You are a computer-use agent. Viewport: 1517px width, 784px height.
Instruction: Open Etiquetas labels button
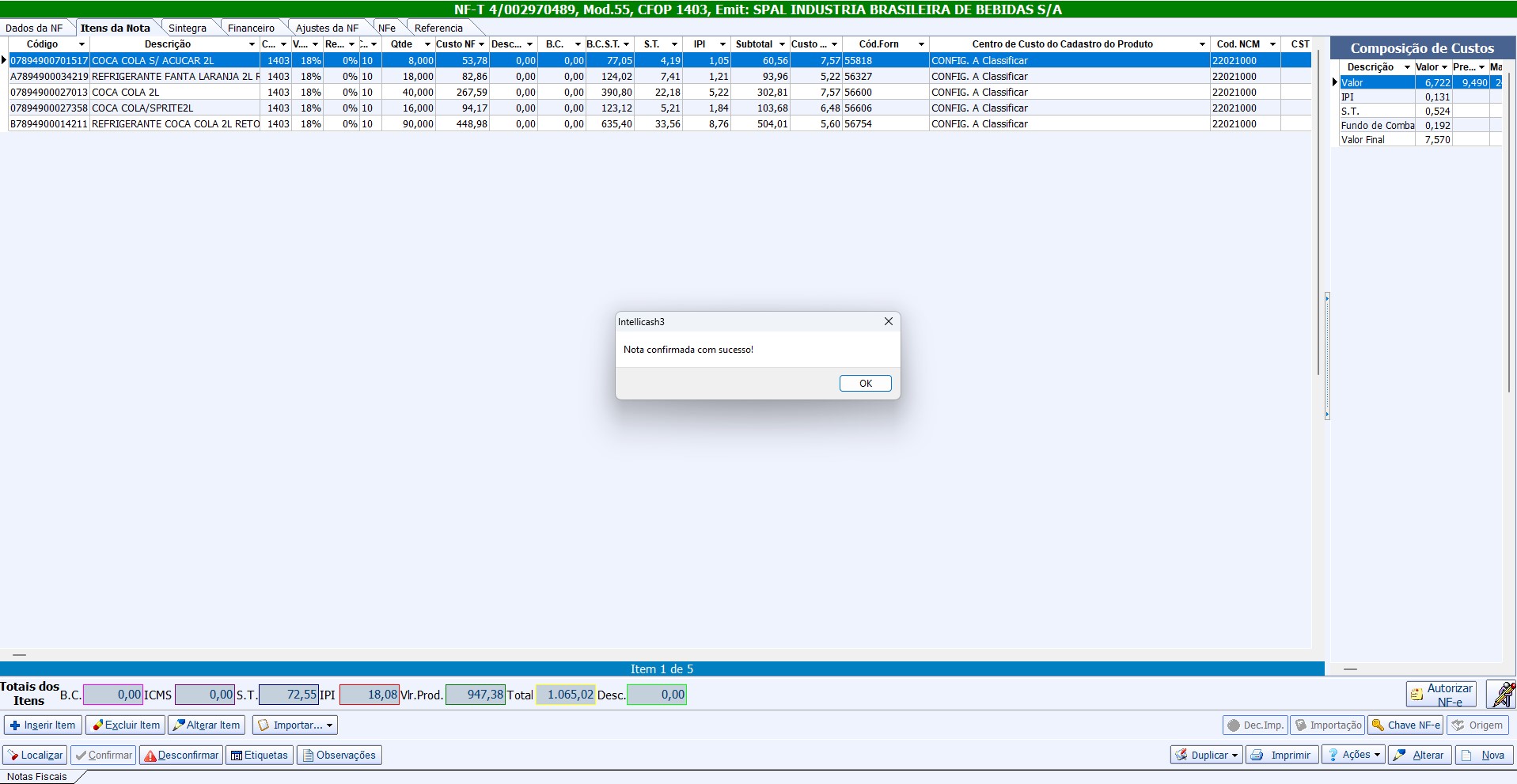click(259, 756)
